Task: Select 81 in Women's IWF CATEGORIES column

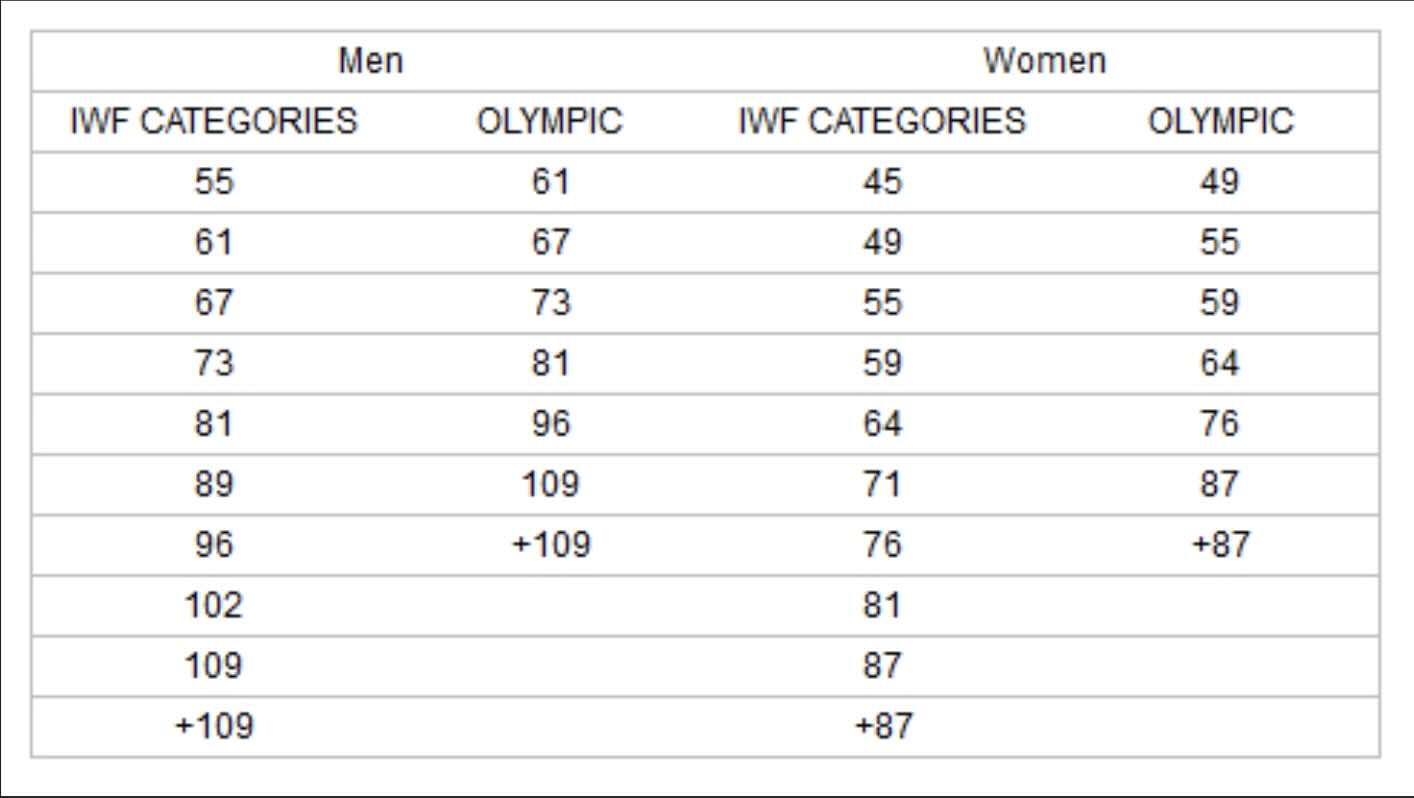Action: tap(881, 605)
